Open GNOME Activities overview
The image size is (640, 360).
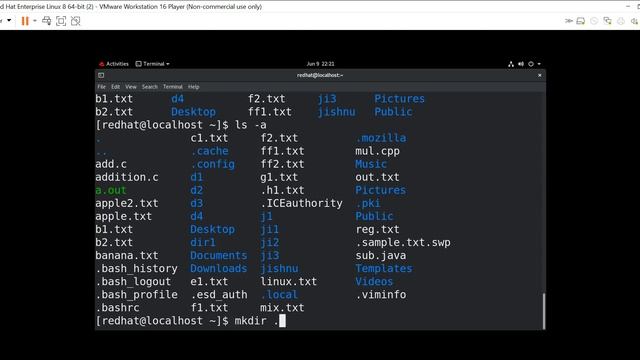114,64
